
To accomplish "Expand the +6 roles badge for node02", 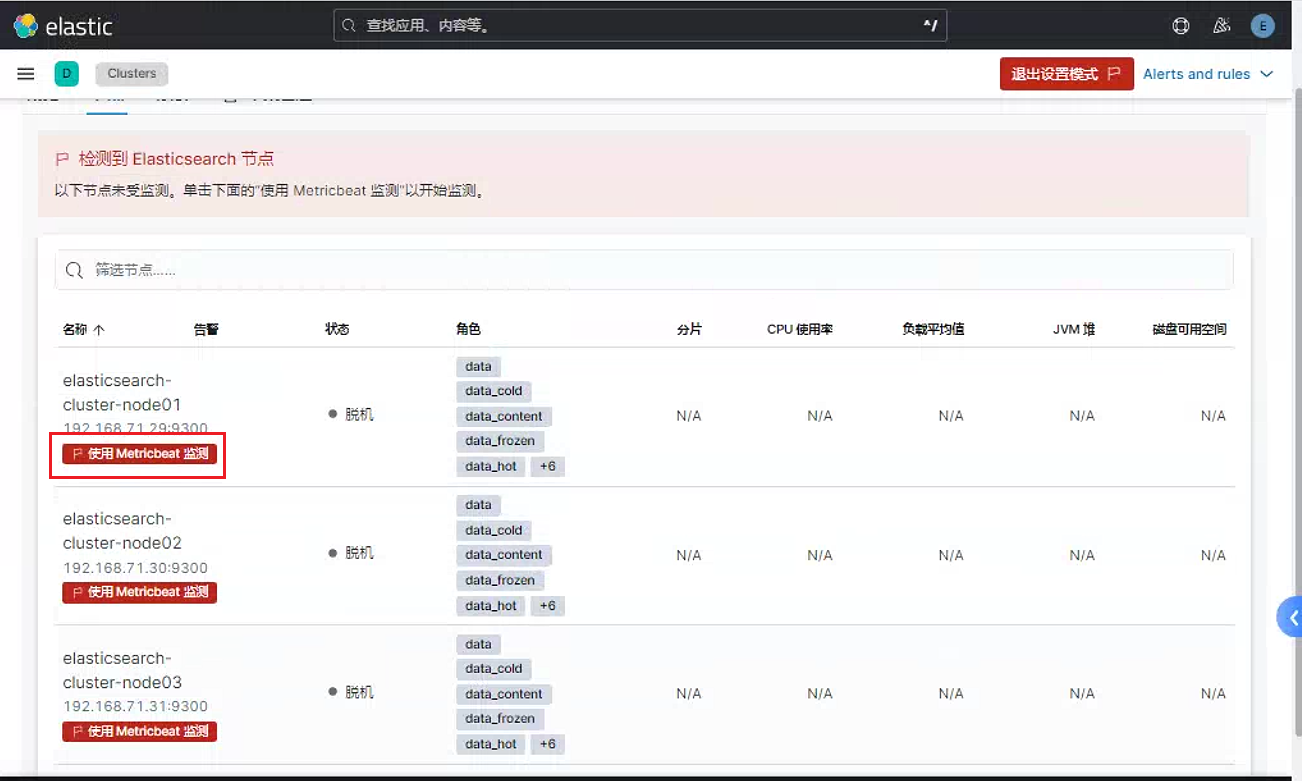I will point(548,606).
